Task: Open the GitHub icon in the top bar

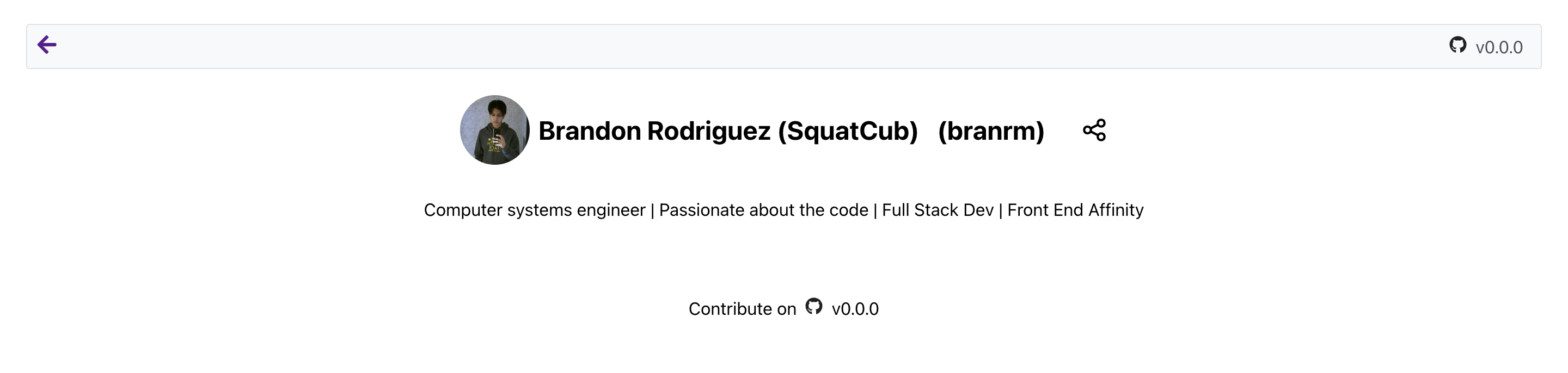Action: pos(1458,45)
